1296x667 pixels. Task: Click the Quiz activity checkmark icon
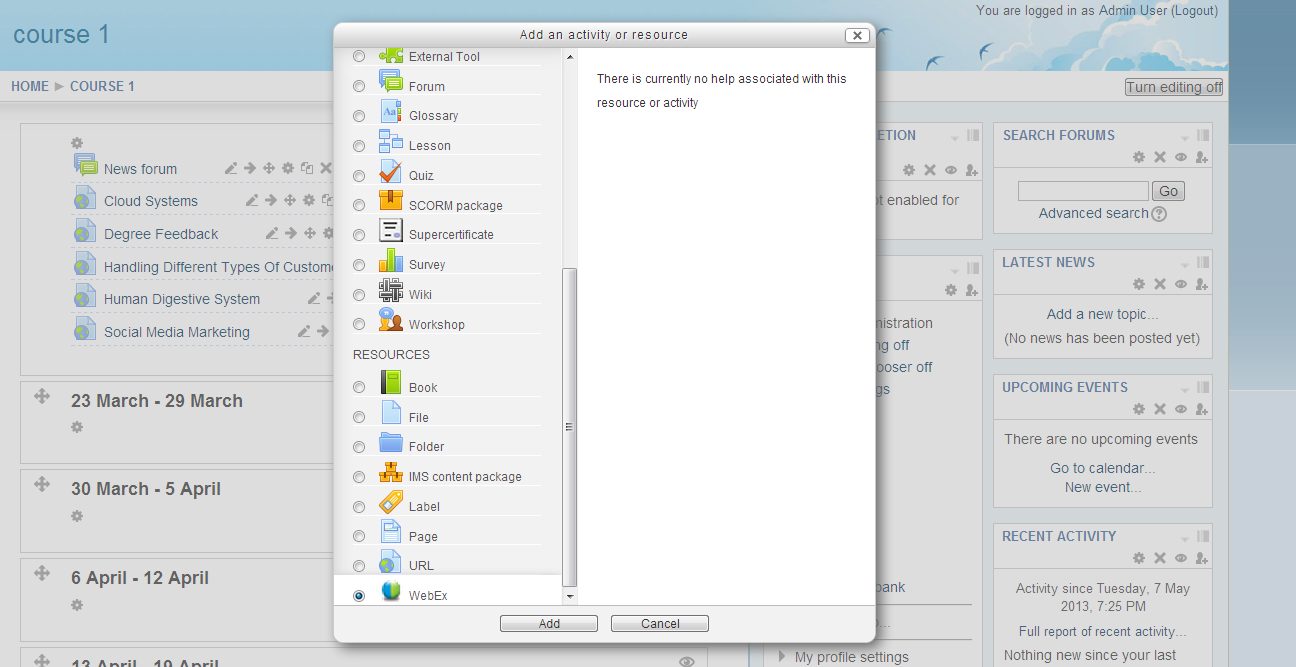coord(390,172)
